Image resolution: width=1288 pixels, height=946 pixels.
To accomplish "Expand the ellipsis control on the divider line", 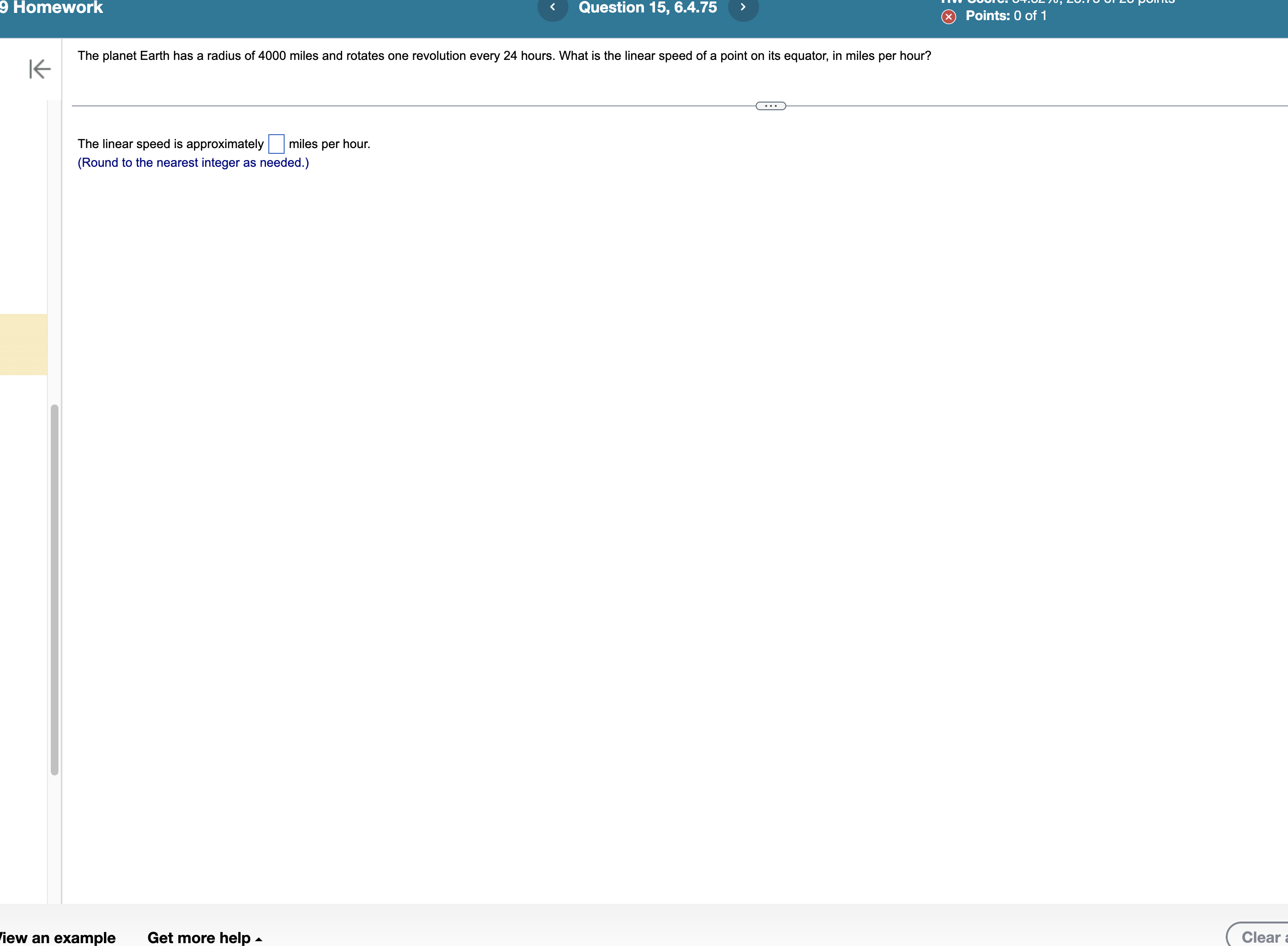I will click(x=770, y=105).
